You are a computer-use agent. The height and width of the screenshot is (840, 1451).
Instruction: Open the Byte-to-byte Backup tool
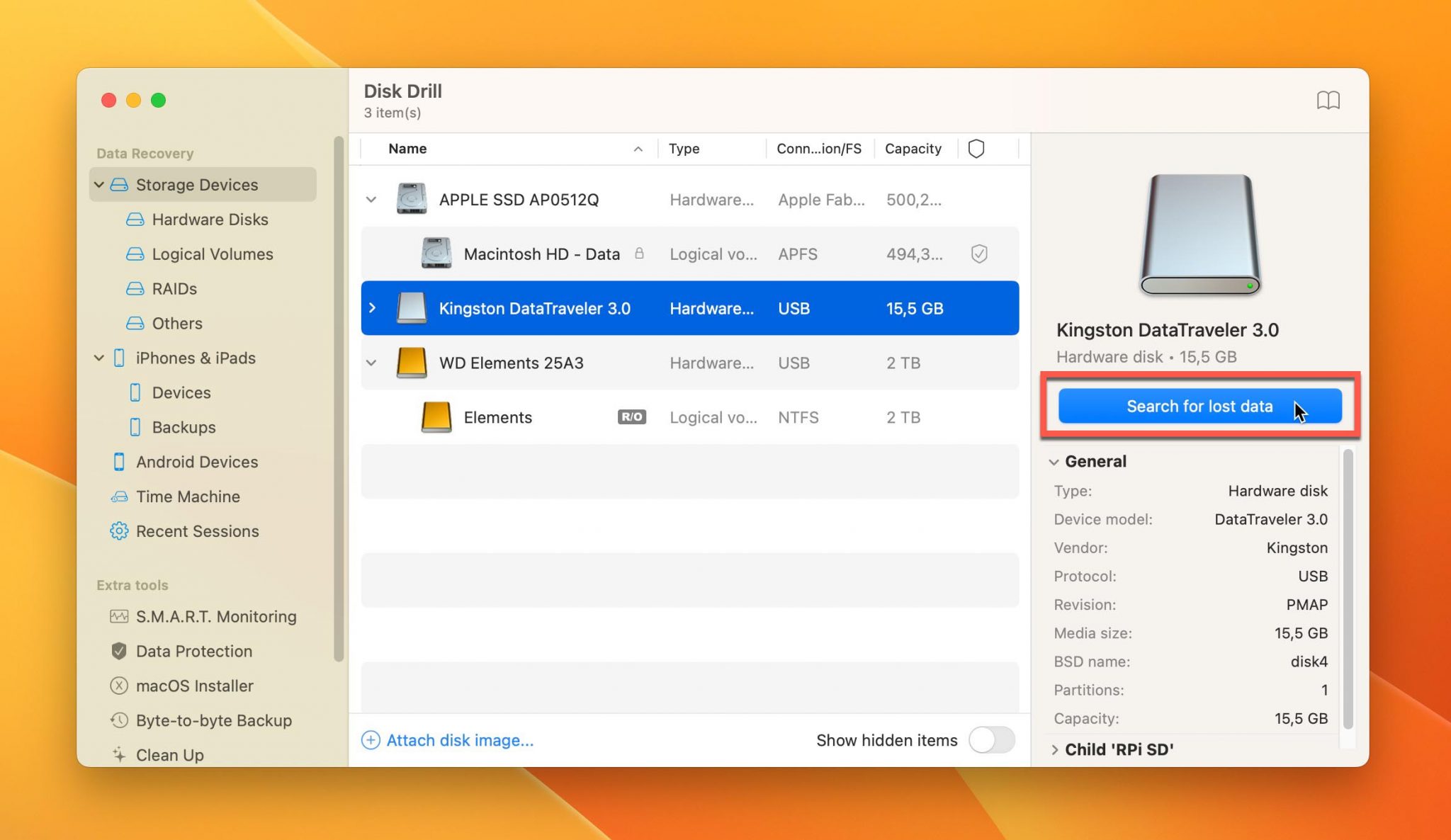(213, 720)
